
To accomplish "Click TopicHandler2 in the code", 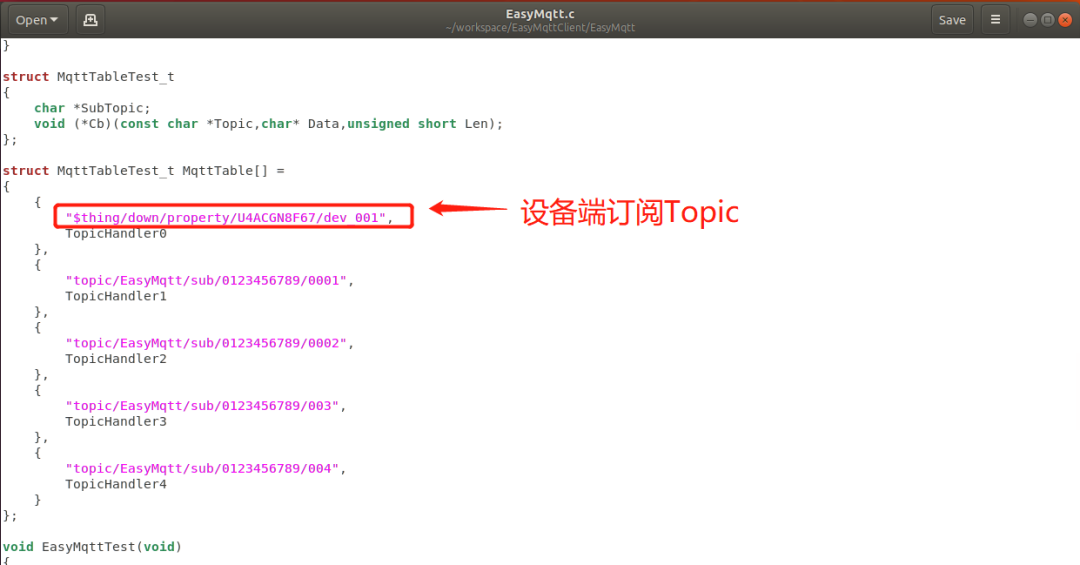I will (x=116, y=359).
